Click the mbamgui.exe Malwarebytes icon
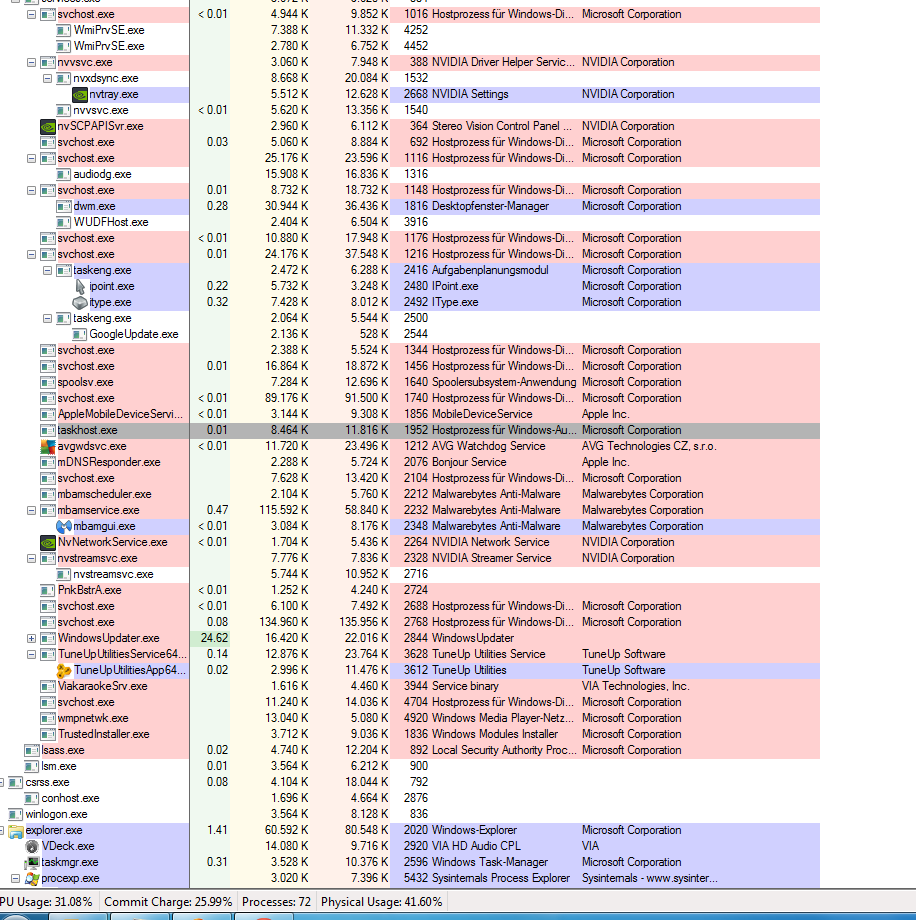The image size is (916, 920). click(x=63, y=526)
